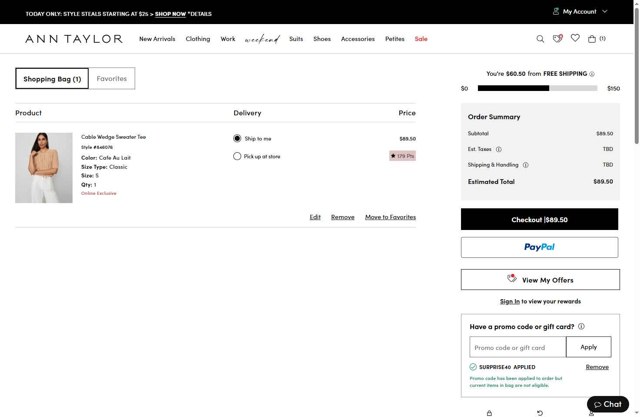
Task: Expand the My Account dropdown chevron
Action: 604,11
